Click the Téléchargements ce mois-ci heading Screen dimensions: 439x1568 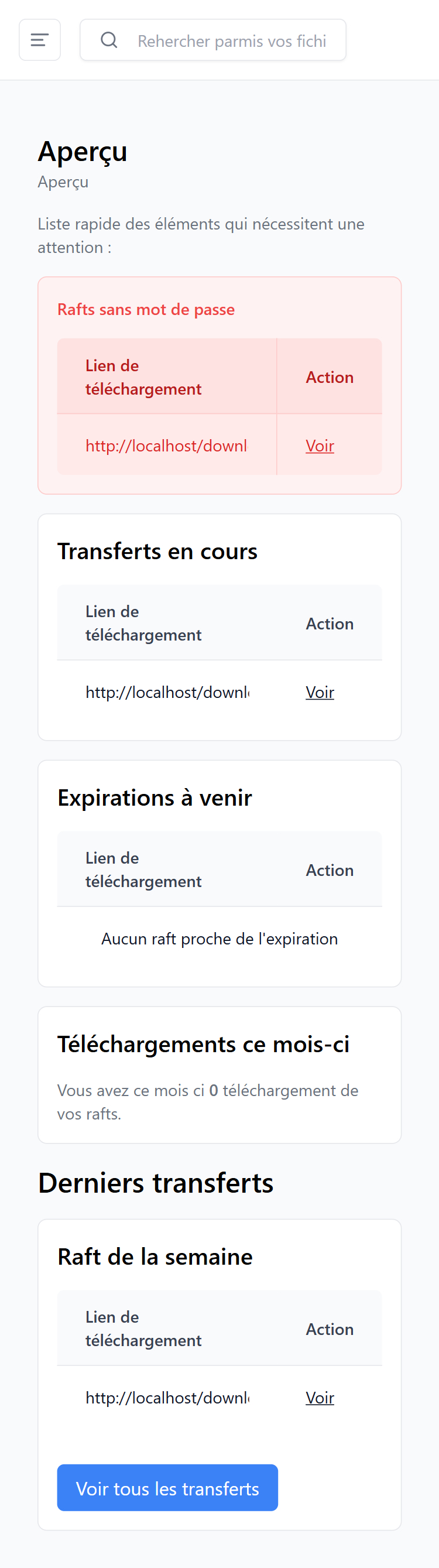pos(203,1044)
